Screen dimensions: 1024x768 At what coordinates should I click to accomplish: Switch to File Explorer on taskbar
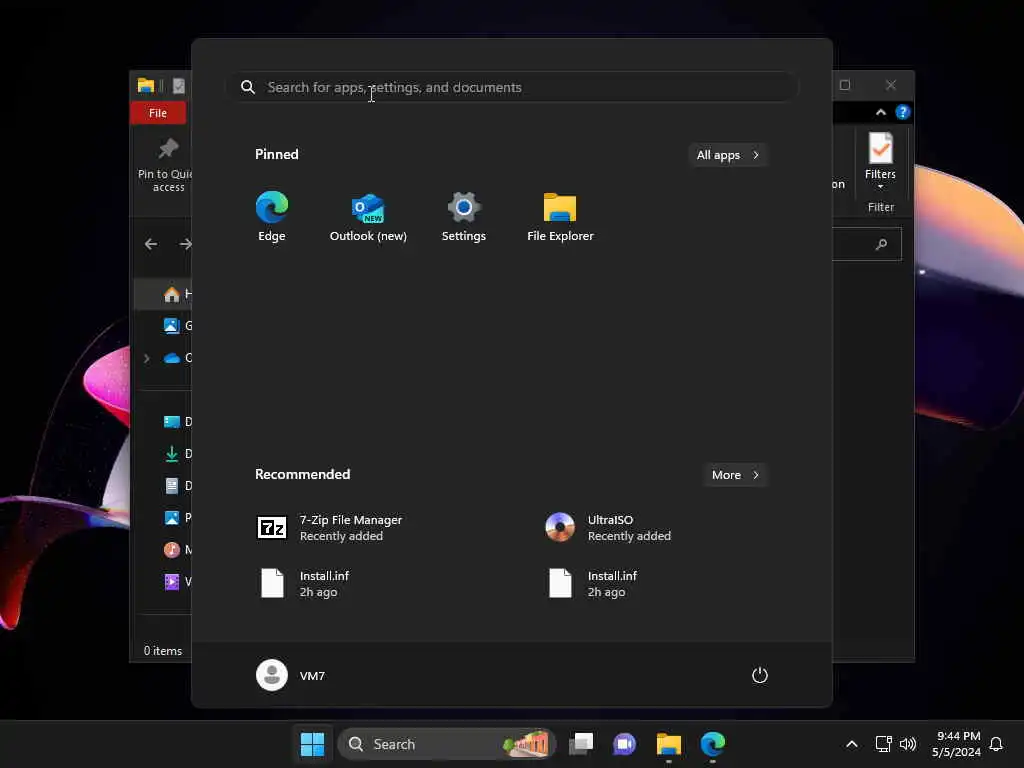[669, 744]
